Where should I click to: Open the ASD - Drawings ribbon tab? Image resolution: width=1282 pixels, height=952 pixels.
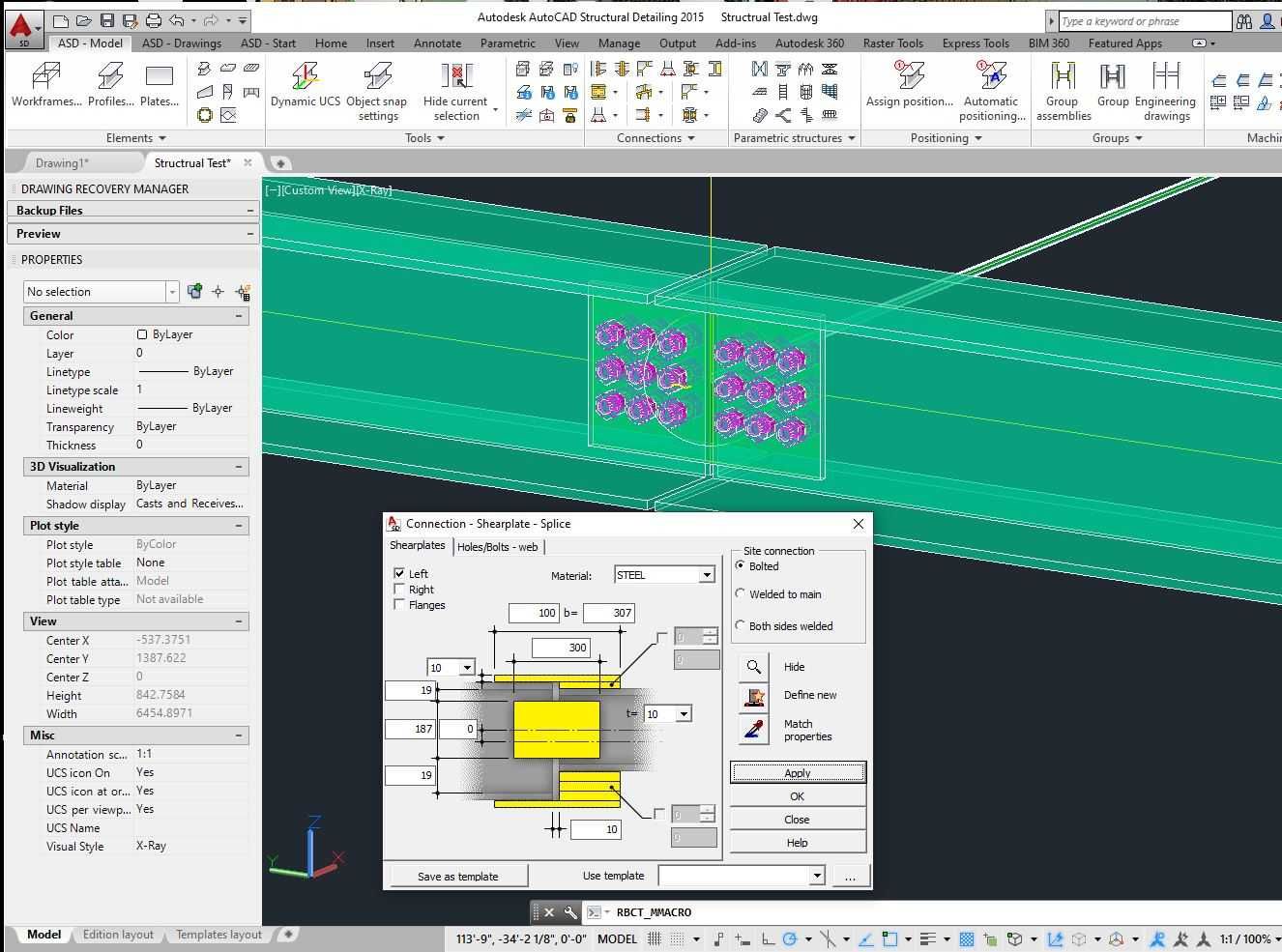[182, 43]
